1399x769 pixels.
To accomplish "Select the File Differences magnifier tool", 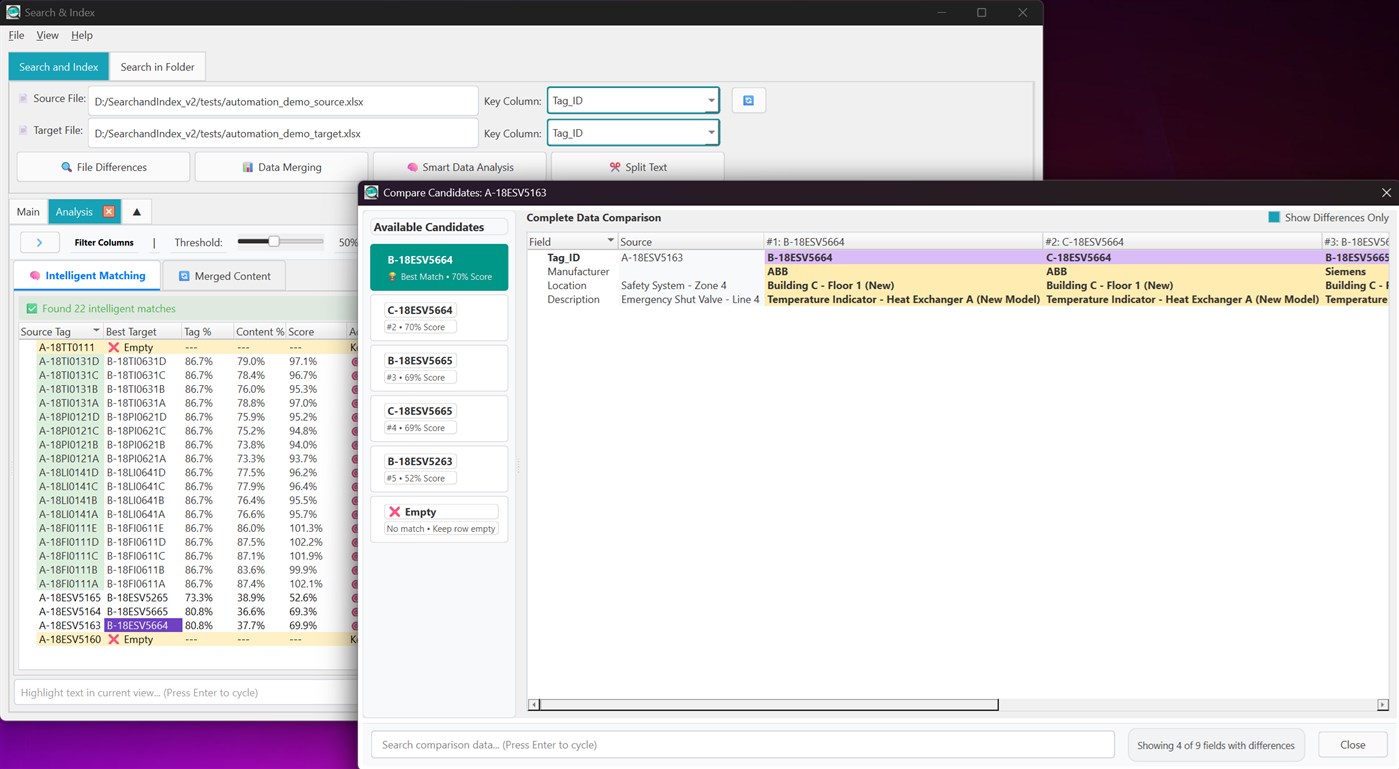I will tap(102, 166).
